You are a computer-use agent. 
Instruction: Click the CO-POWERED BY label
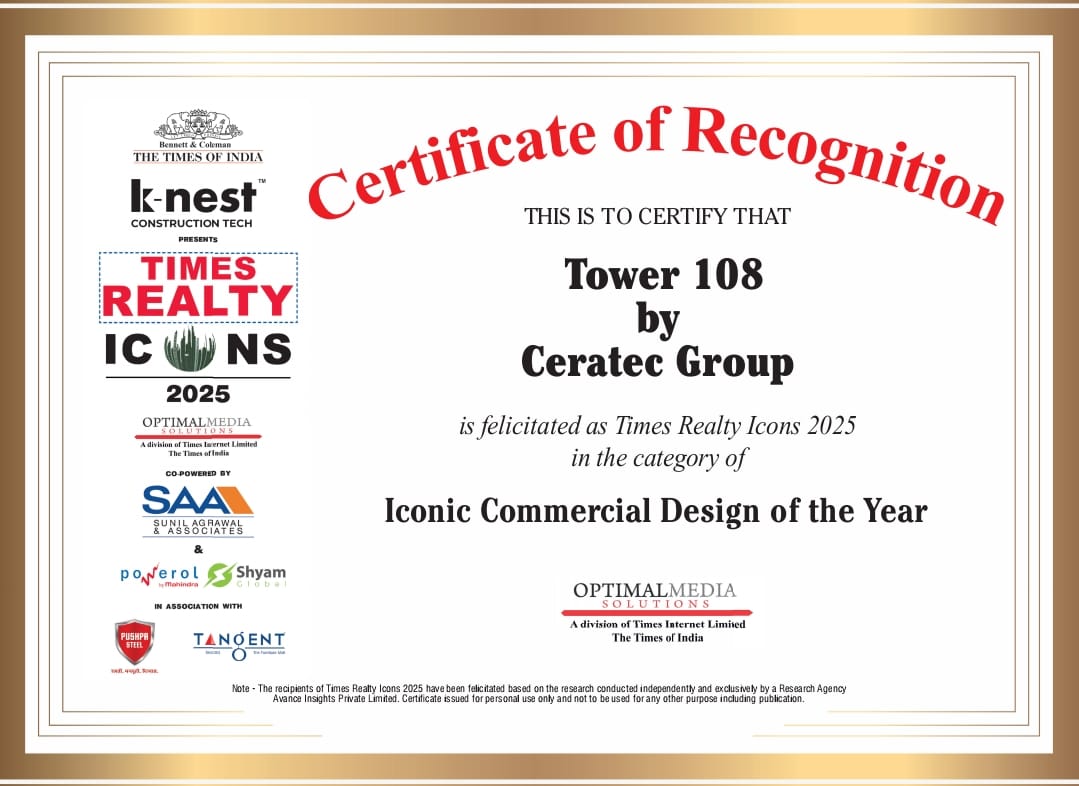click(198, 473)
